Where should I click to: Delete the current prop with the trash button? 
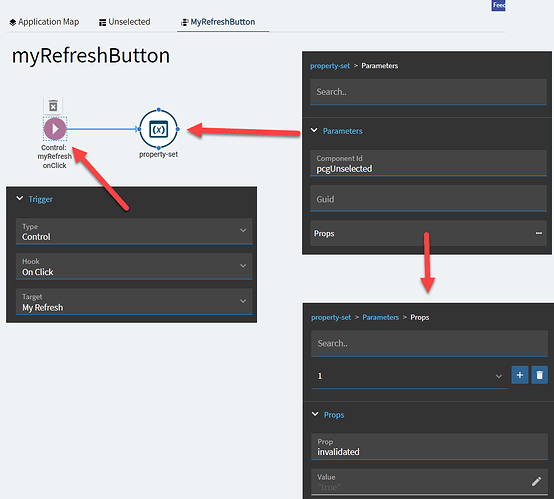[540, 375]
